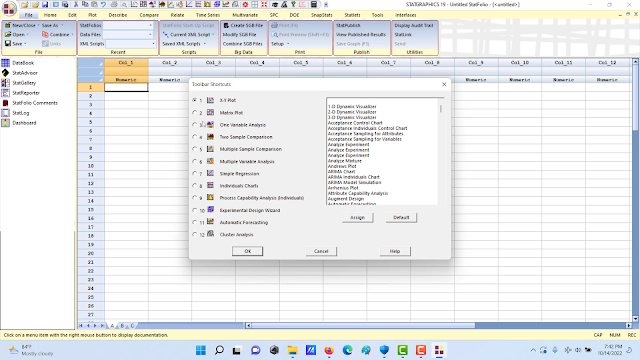Image resolution: width=640 pixels, height=360 pixels.
Task: Click the calculator icon in top toolbar
Action: [313, 4]
